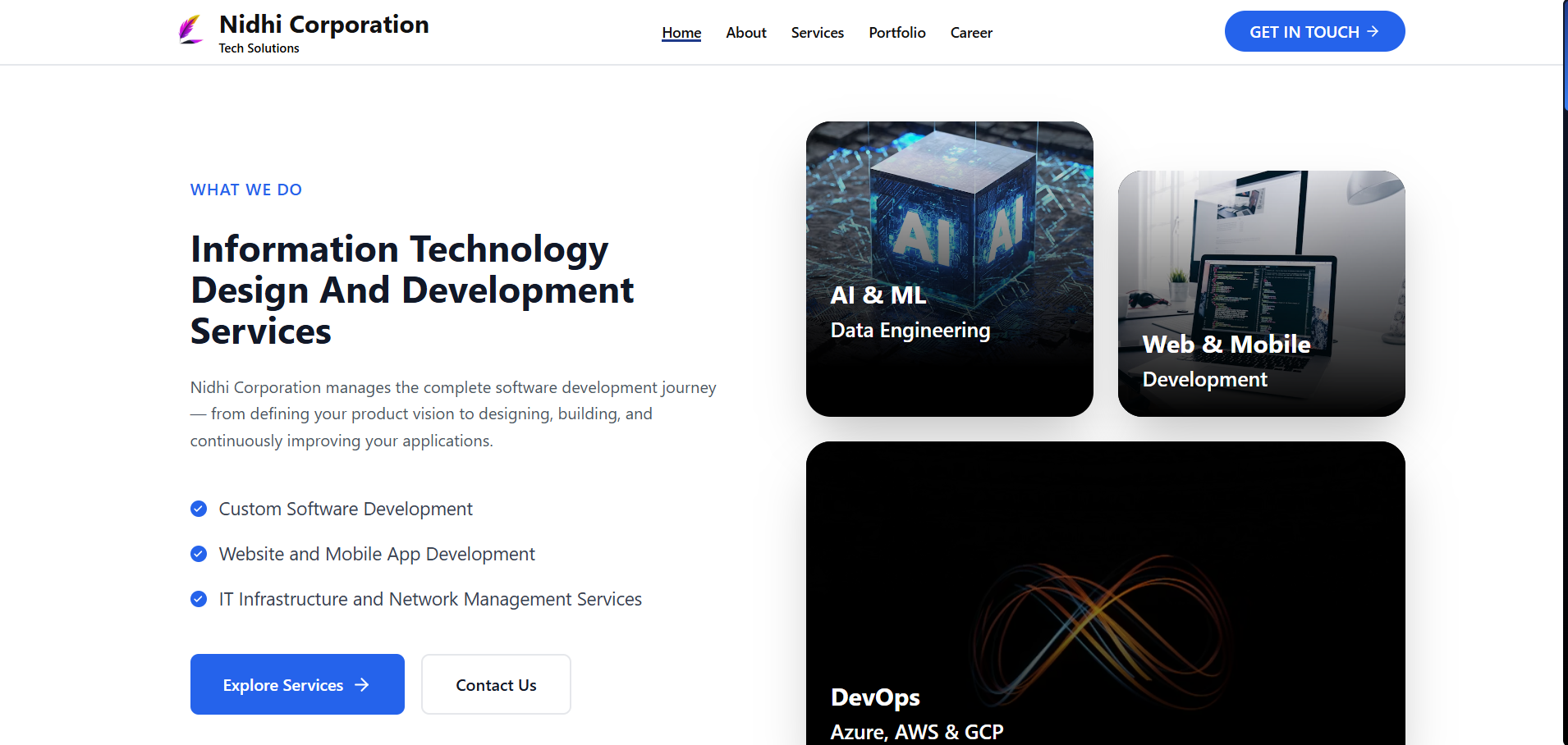Open the Career page

[x=970, y=33]
